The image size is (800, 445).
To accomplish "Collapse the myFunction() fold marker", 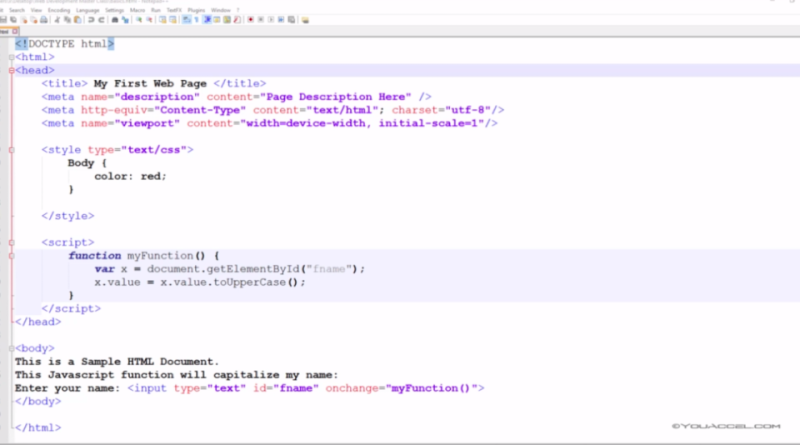I will tap(11, 256).
